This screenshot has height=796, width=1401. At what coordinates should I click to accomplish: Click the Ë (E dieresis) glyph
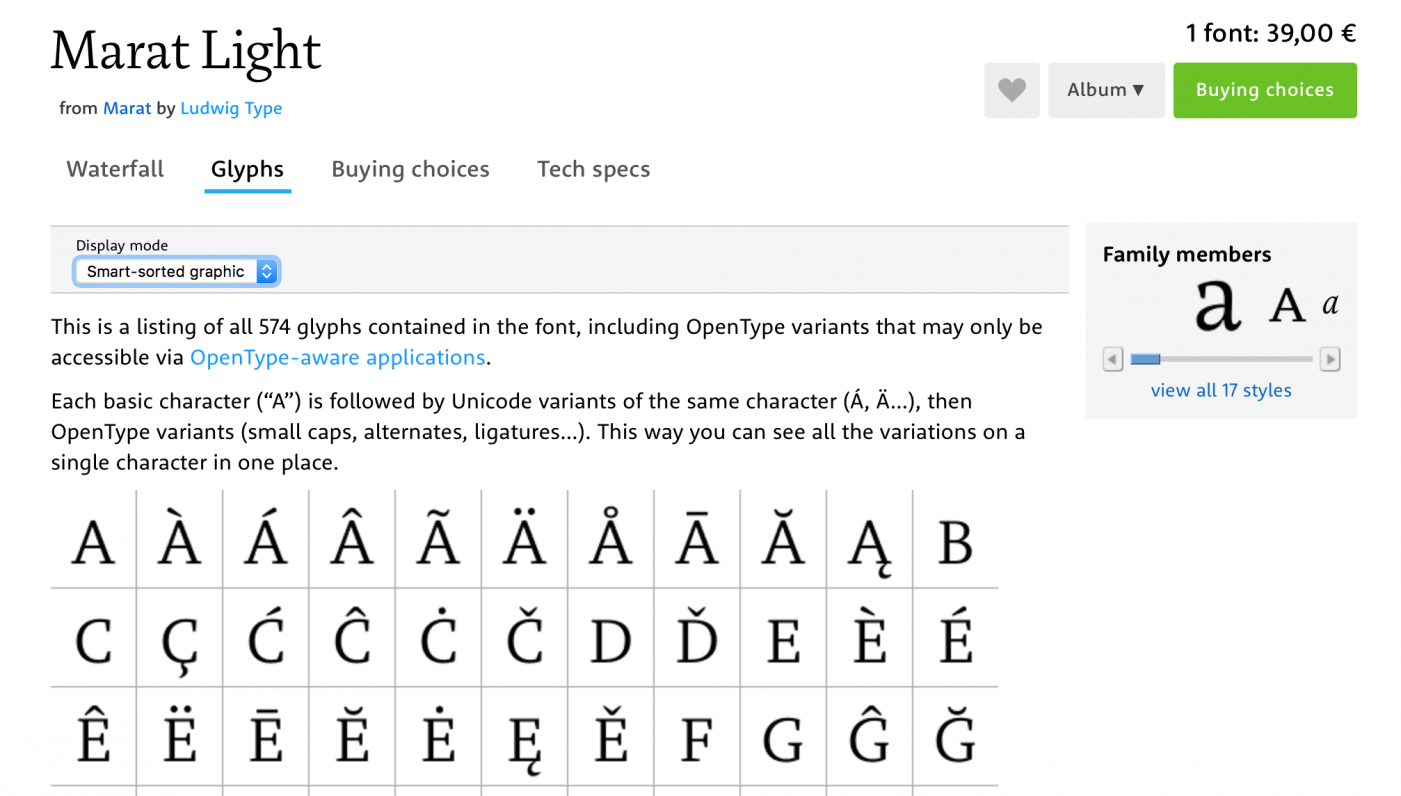180,737
